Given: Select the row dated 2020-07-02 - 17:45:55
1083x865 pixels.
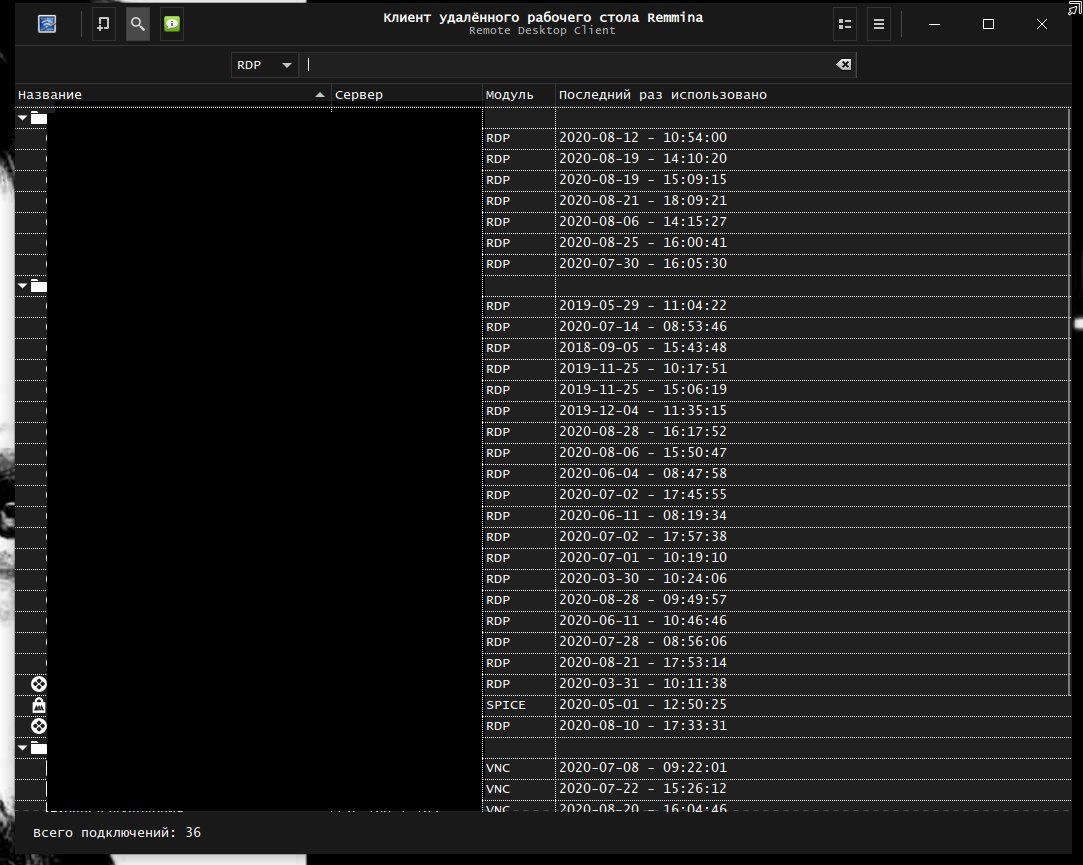Looking at the screenshot, I should point(543,495).
